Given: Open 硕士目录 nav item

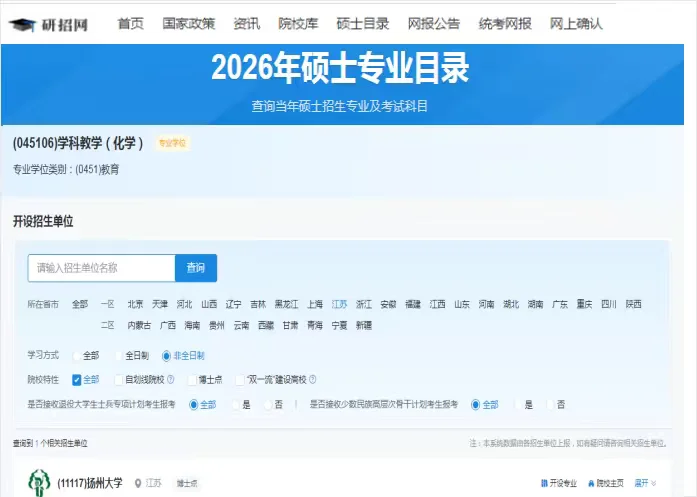Looking at the screenshot, I should (363, 24).
